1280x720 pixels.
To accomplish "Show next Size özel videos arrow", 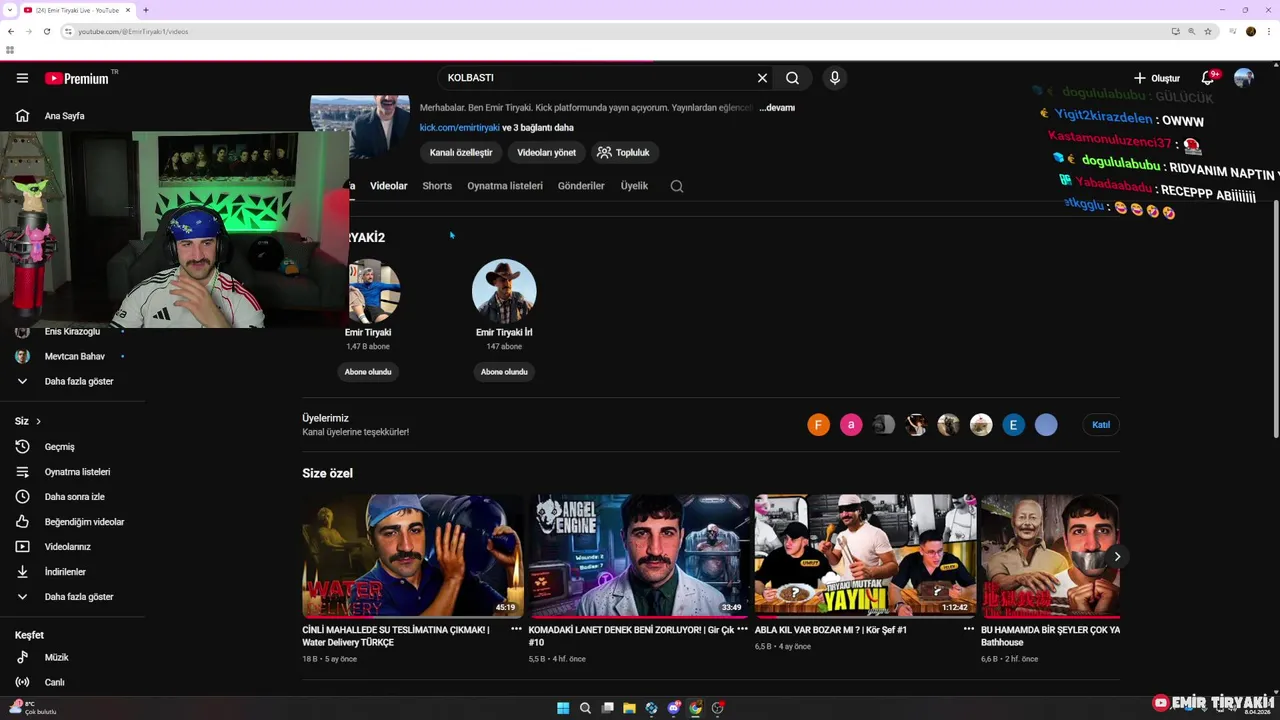I will pyautogui.click(x=1117, y=556).
